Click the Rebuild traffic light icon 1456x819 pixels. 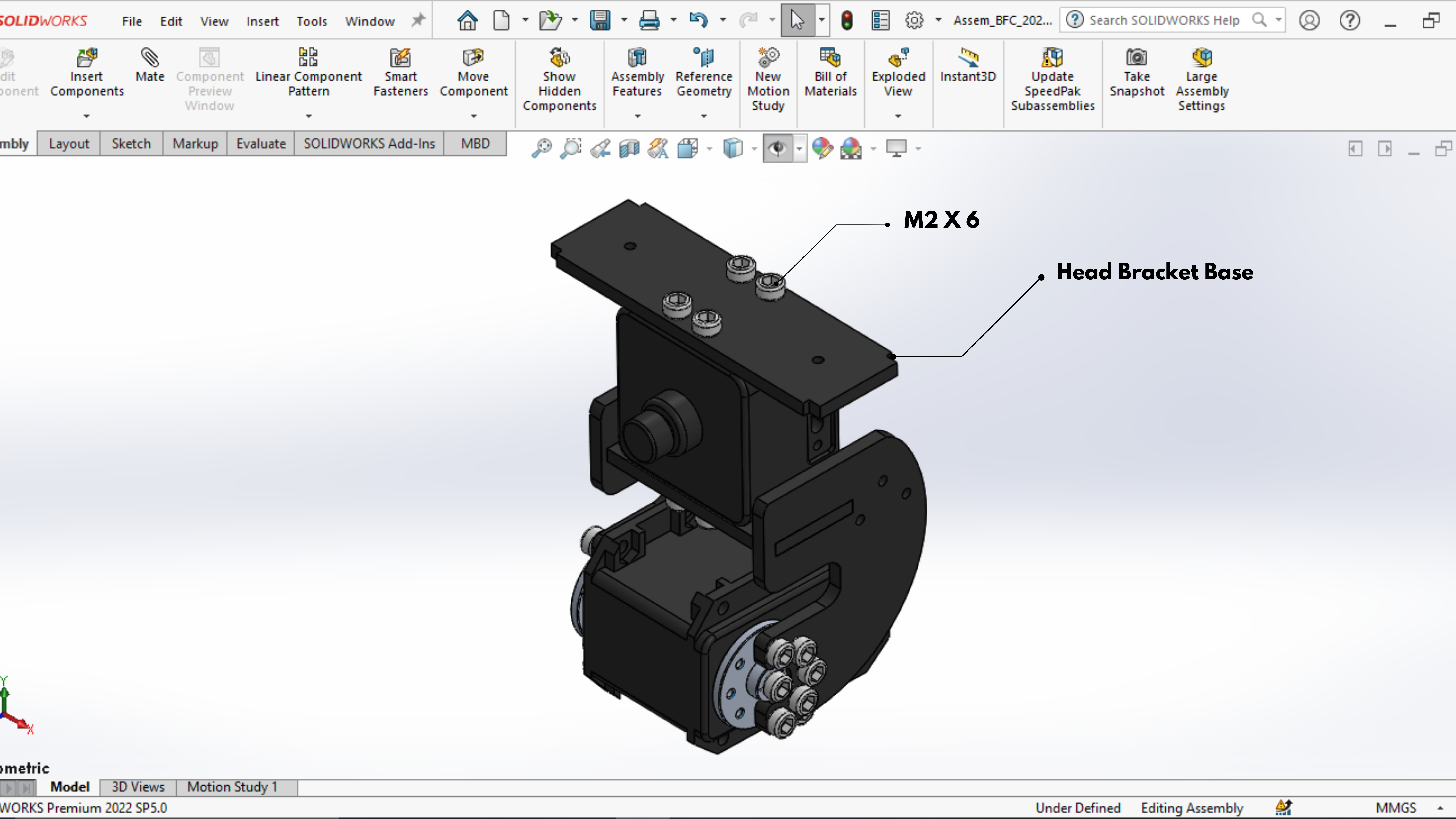pyautogui.click(x=847, y=20)
